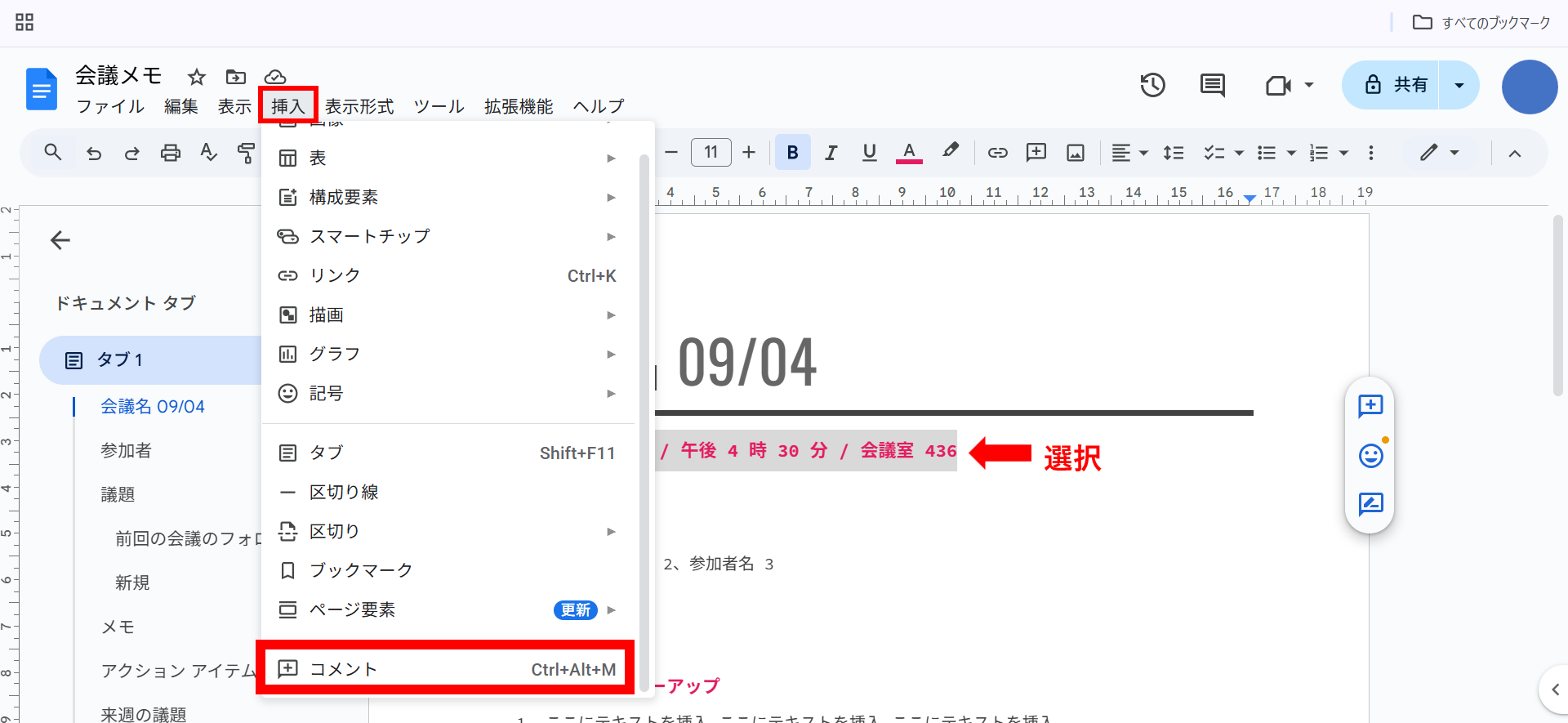Open the editing mode pencil dropdown
1568x723 pixels.
coord(1439,153)
